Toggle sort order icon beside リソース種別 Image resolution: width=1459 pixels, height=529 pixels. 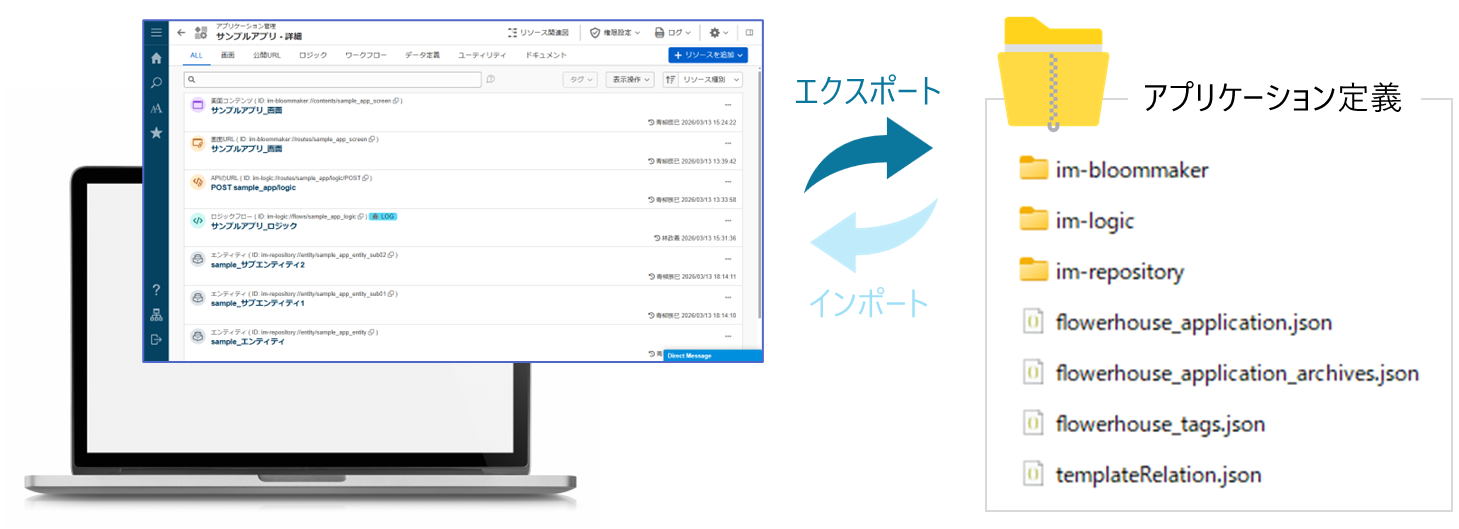coord(671,79)
